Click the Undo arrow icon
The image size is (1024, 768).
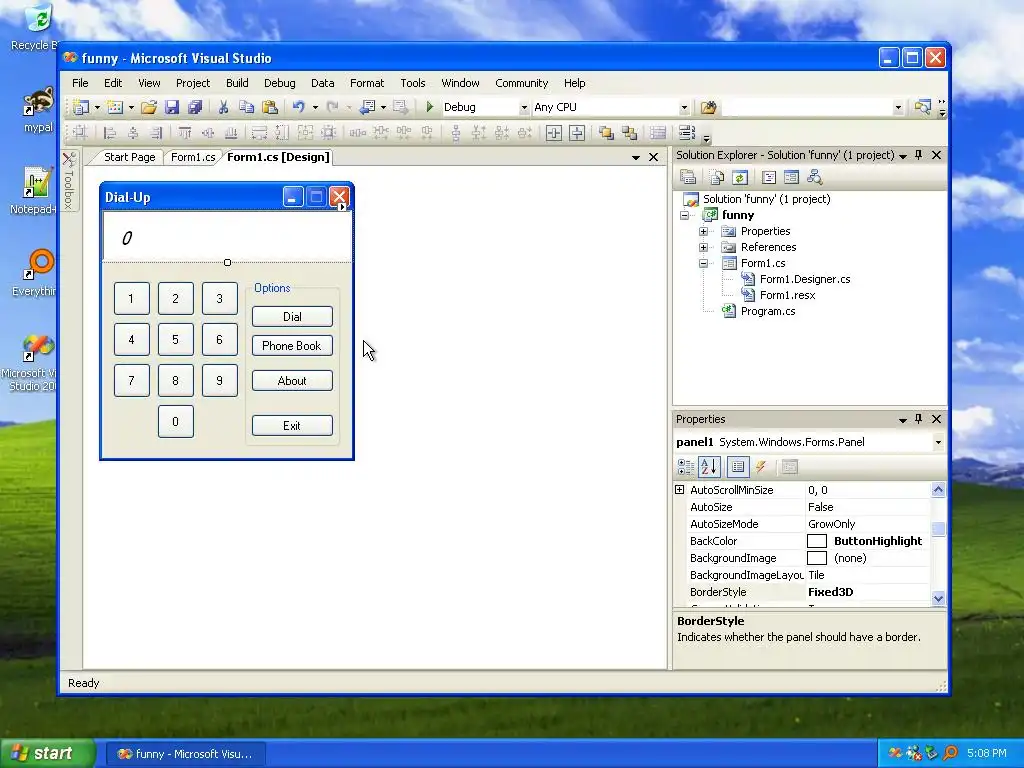click(x=298, y=107)
